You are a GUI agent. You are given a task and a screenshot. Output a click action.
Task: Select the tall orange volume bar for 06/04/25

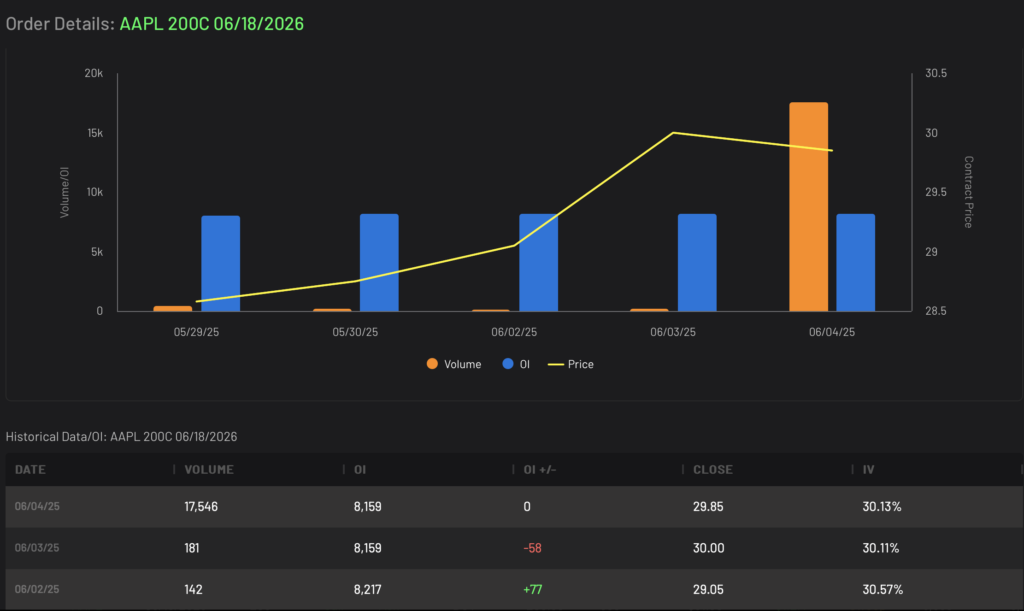808,206
